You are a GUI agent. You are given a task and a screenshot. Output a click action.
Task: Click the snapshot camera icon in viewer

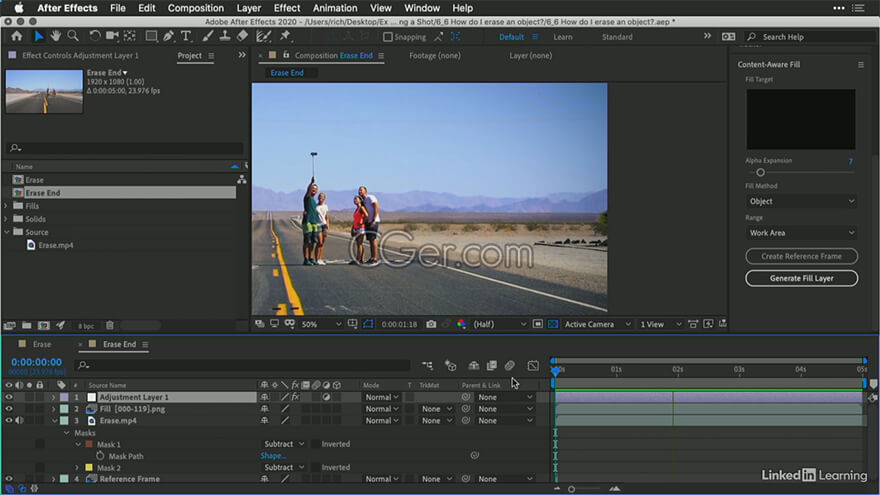[x=431, y=324]
